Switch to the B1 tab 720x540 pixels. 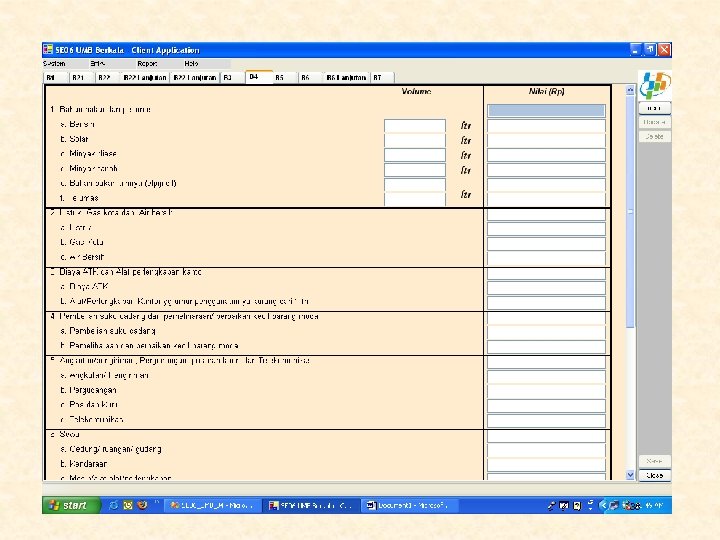pyautogui.click(x=56, y=78)
